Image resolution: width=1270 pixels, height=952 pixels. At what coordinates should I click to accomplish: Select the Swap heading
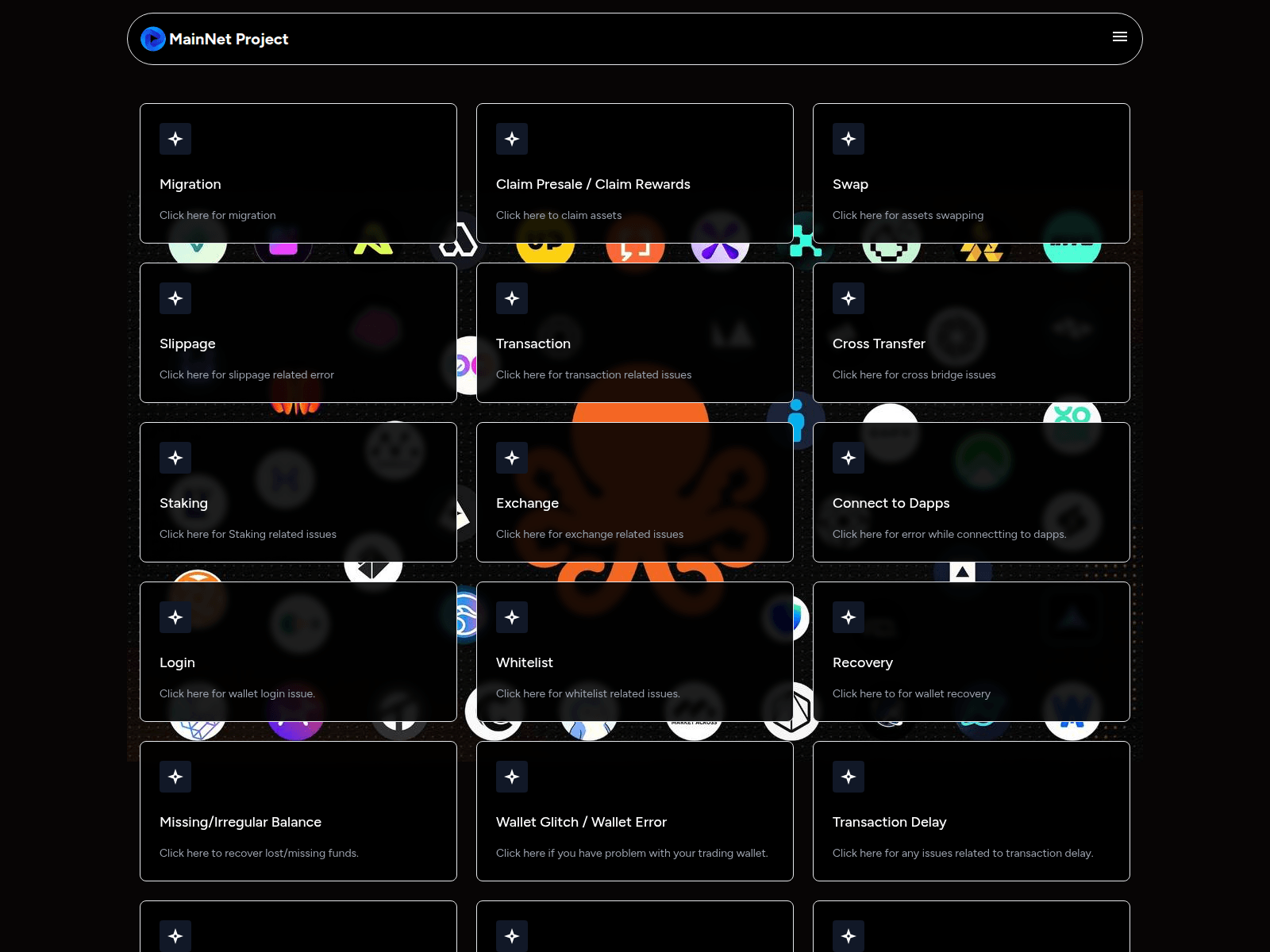point(850,184)
